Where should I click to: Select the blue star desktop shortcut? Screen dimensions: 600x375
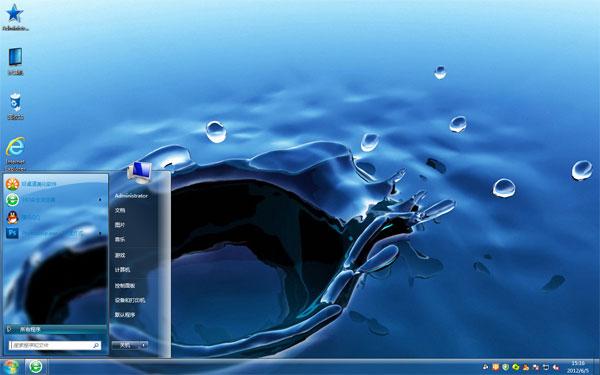(x=15, y=17)
